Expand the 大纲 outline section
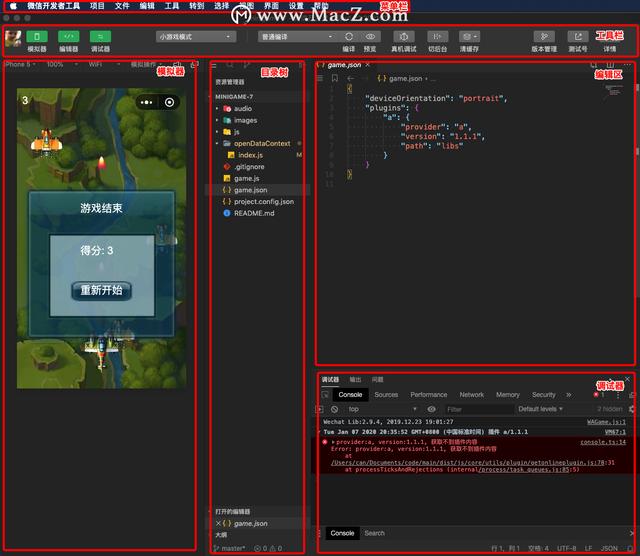Screen dimensions: 640x556 221,535
